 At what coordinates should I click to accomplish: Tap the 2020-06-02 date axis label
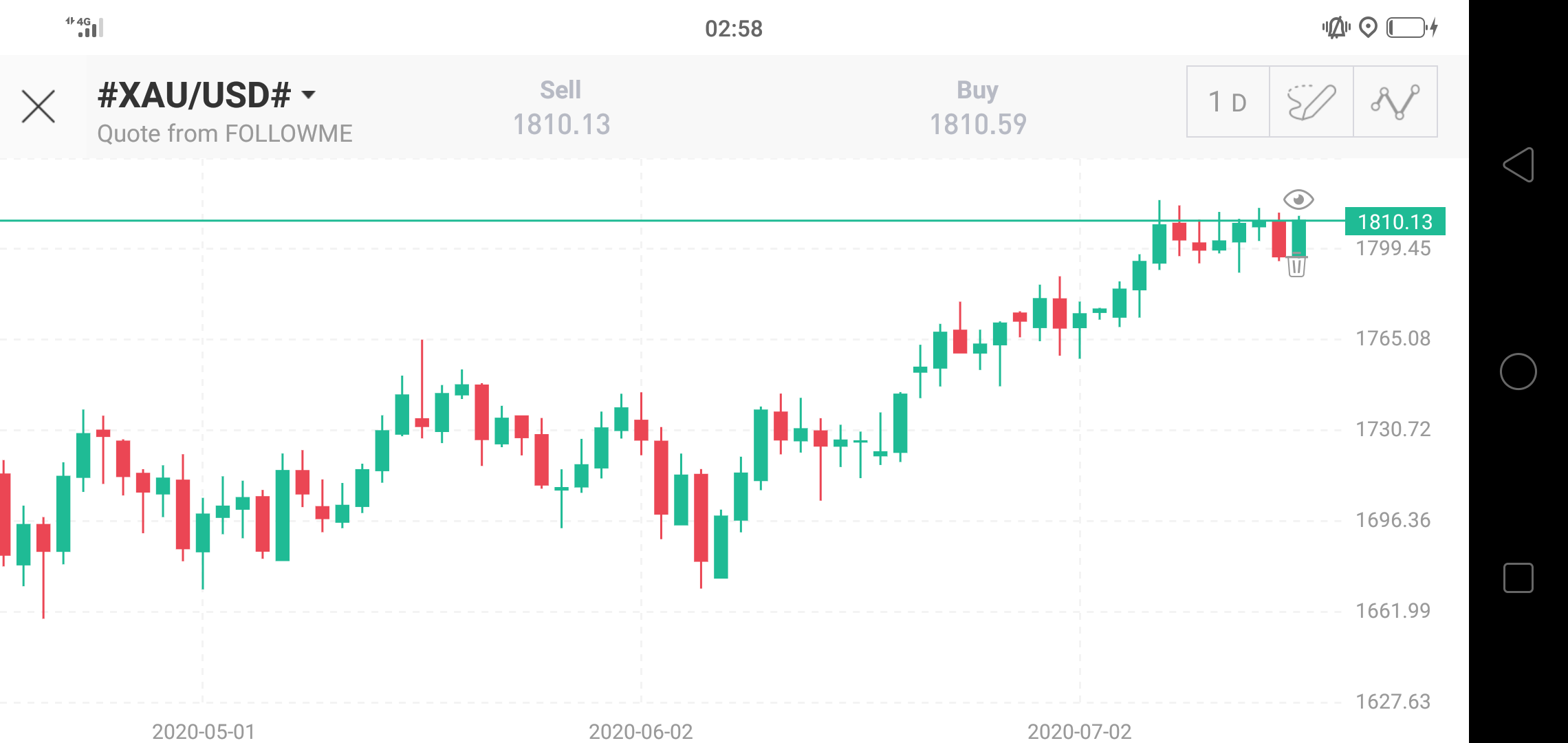point(640,731)
